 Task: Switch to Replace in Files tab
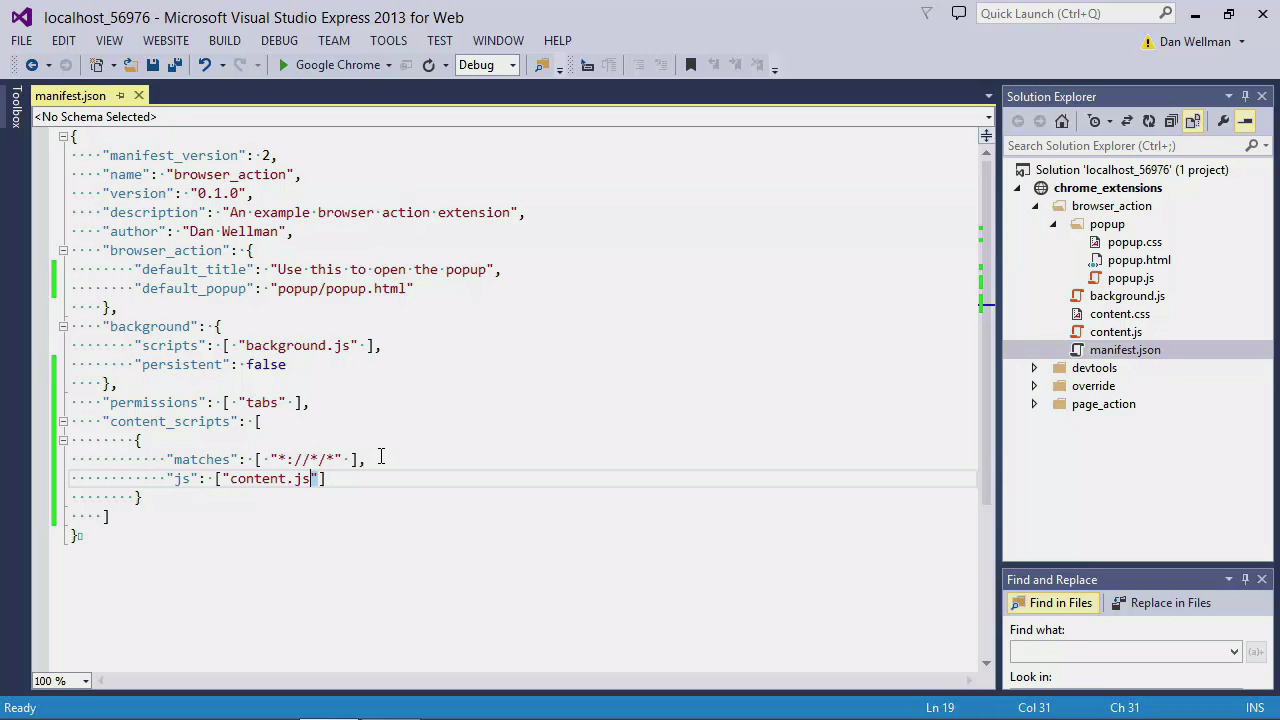click(x=1161, y=603)
